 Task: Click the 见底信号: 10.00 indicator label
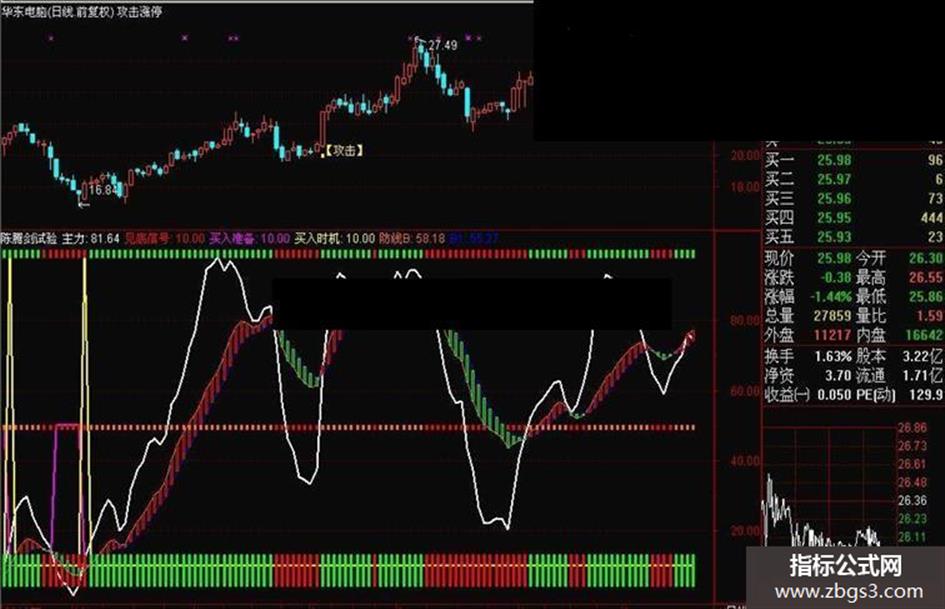coord(165,239)
